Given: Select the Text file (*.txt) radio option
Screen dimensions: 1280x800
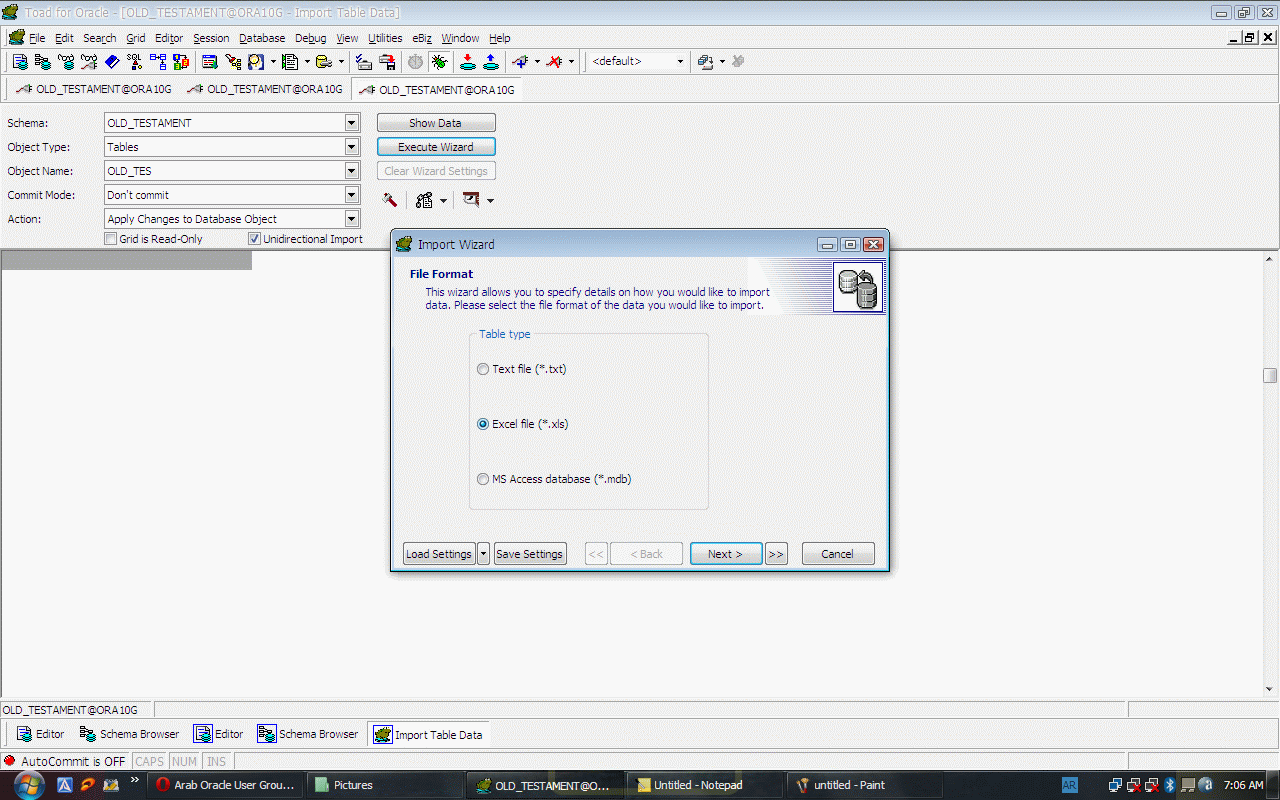Looking at the screenshot, I should click(484, 369).
